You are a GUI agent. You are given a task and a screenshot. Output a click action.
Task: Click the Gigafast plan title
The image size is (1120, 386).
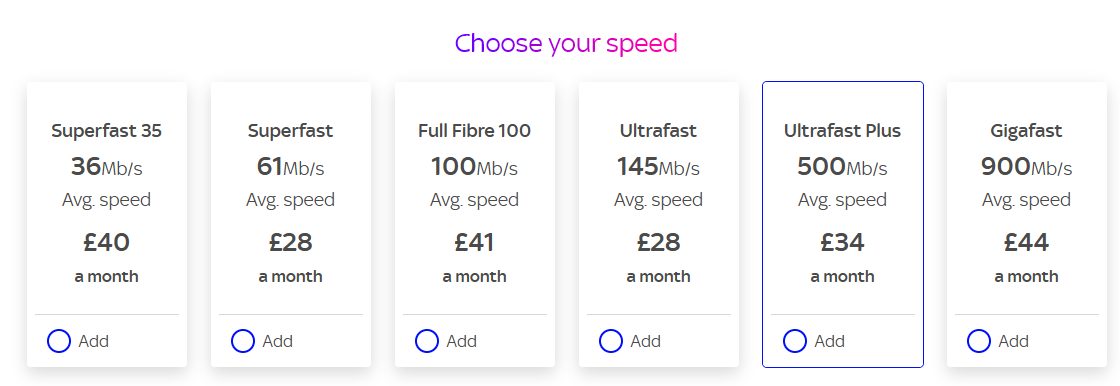(1026, 131)
